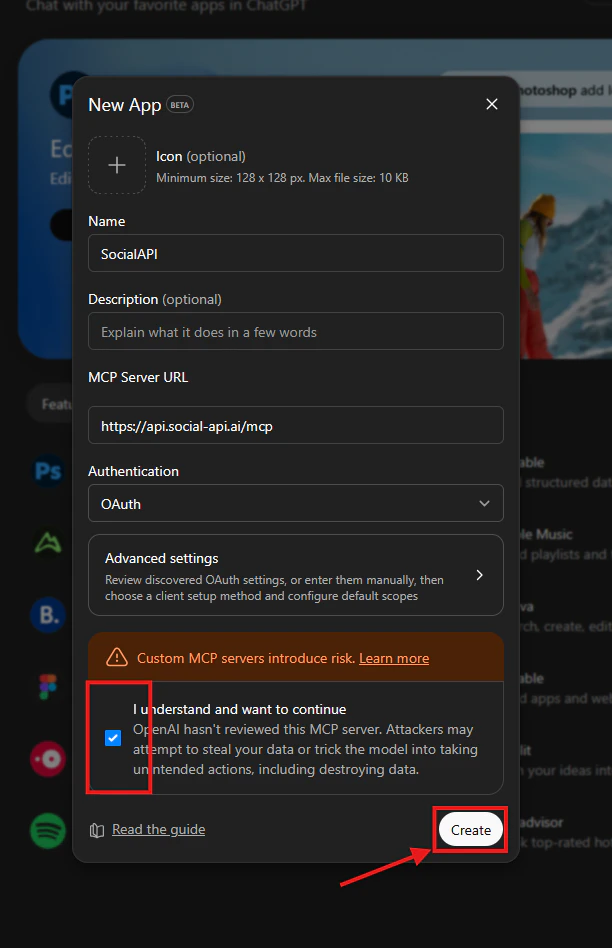
Task: Select the Name input field showing SocialAPI
Action: point(295,253)
